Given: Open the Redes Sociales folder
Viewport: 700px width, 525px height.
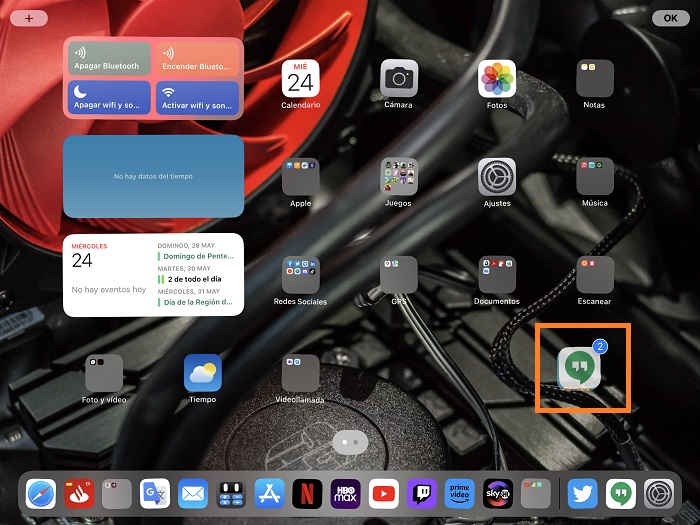Looking at the screenshot, I should tap(300, 275).
